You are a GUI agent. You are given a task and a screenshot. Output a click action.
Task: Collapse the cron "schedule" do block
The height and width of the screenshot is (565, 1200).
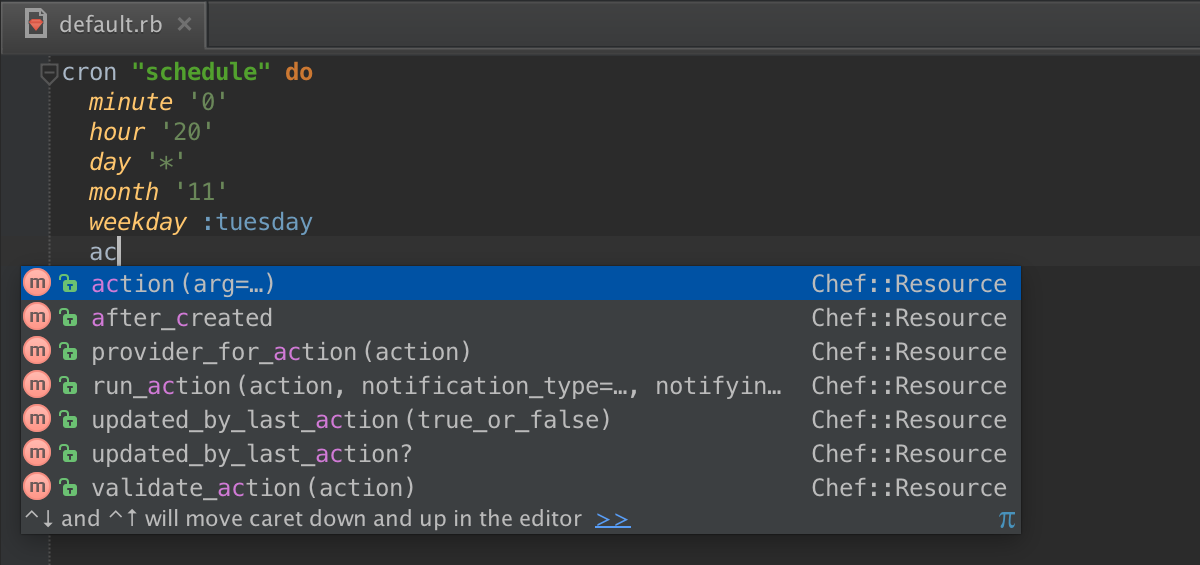point(48,72)
